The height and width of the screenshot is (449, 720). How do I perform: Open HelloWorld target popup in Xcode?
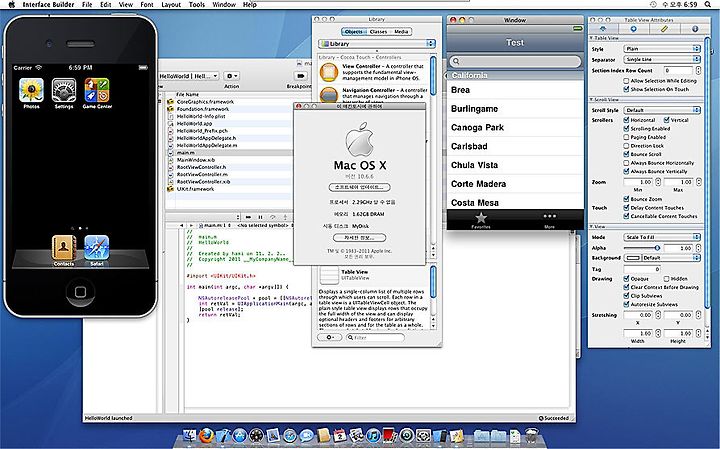189,76
